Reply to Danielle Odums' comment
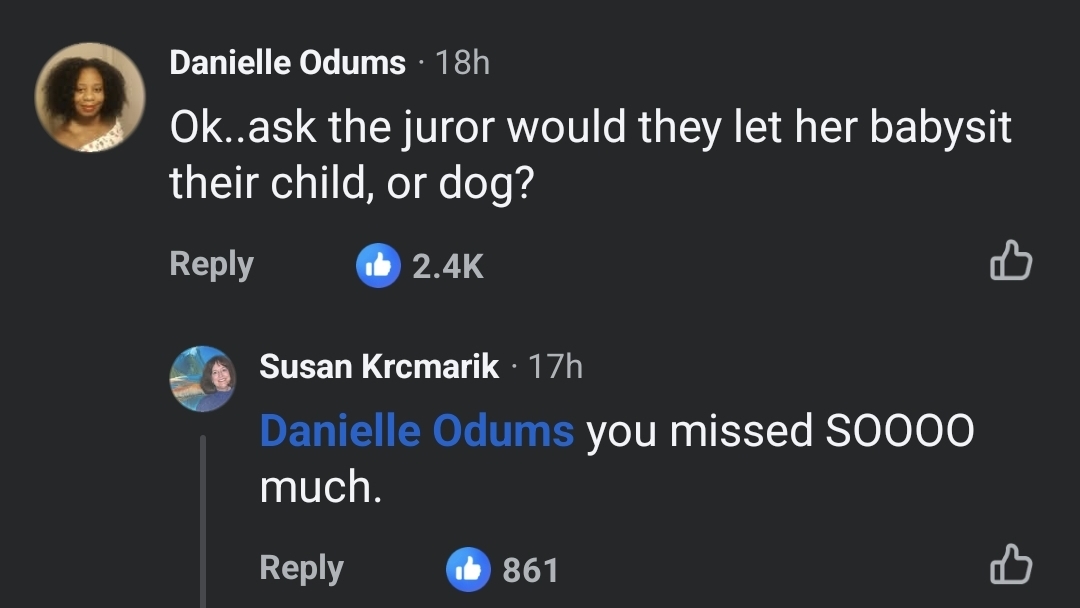The image size is (1080, 608). [x=211, y=264]
